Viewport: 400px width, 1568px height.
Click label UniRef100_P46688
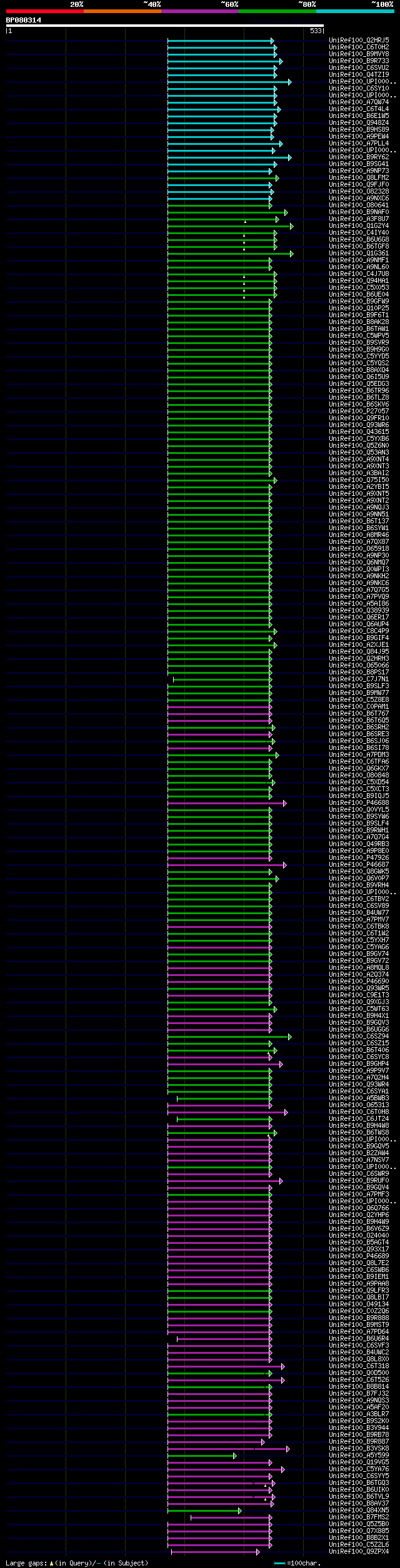click(x=359, y=802)
